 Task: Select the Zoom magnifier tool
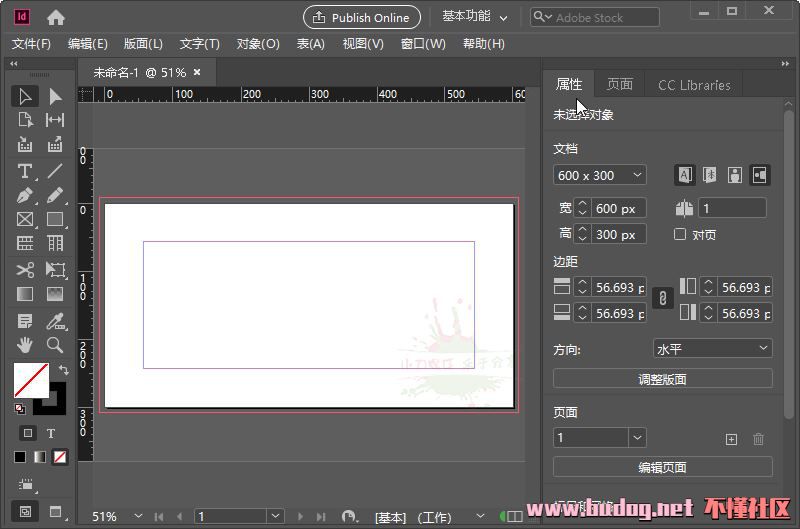pos(55,345)
